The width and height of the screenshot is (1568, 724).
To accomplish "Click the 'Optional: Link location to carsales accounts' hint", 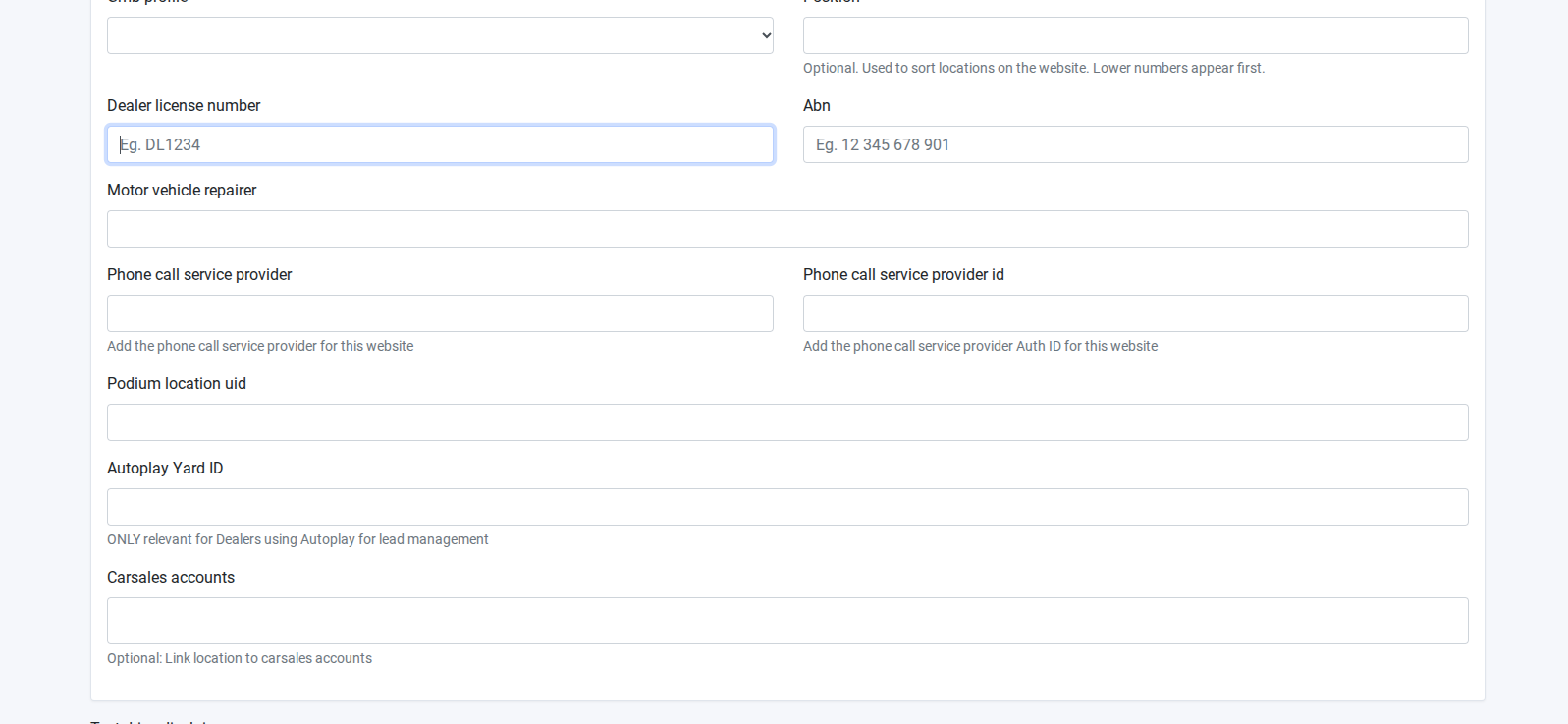I will pyautogui.click(x=240, y=658).
